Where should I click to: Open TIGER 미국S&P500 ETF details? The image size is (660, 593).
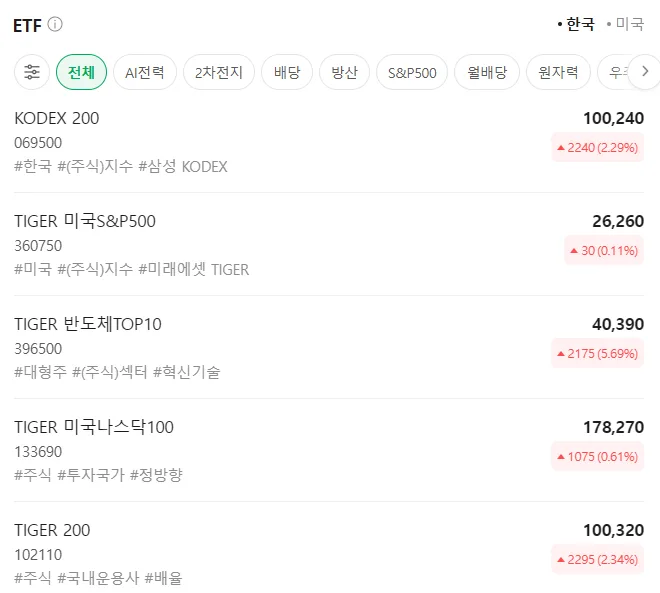tap(329, 245)
